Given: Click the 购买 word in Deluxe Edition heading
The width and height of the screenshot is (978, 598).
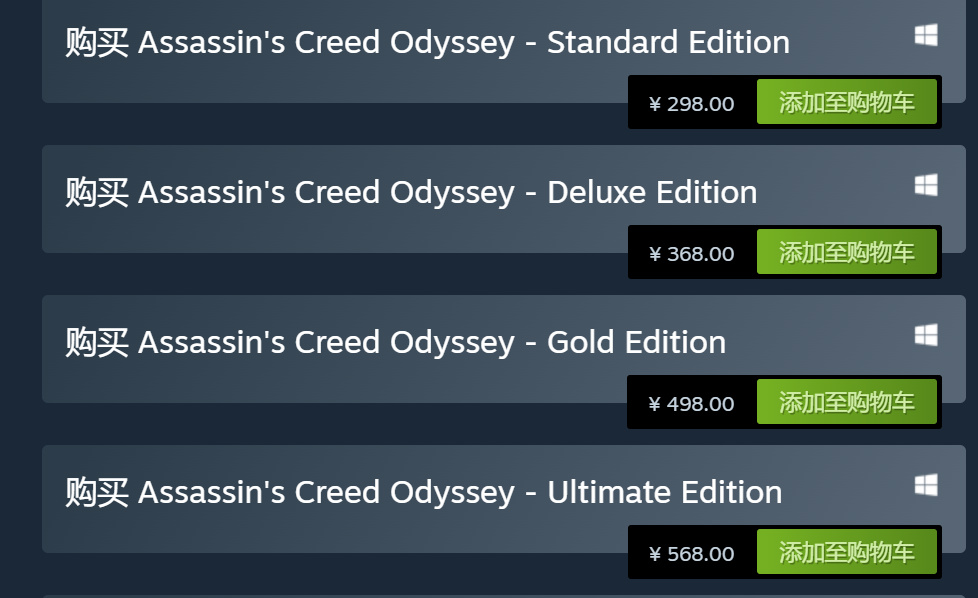Looking at the screenshot, I should [97, 192].
